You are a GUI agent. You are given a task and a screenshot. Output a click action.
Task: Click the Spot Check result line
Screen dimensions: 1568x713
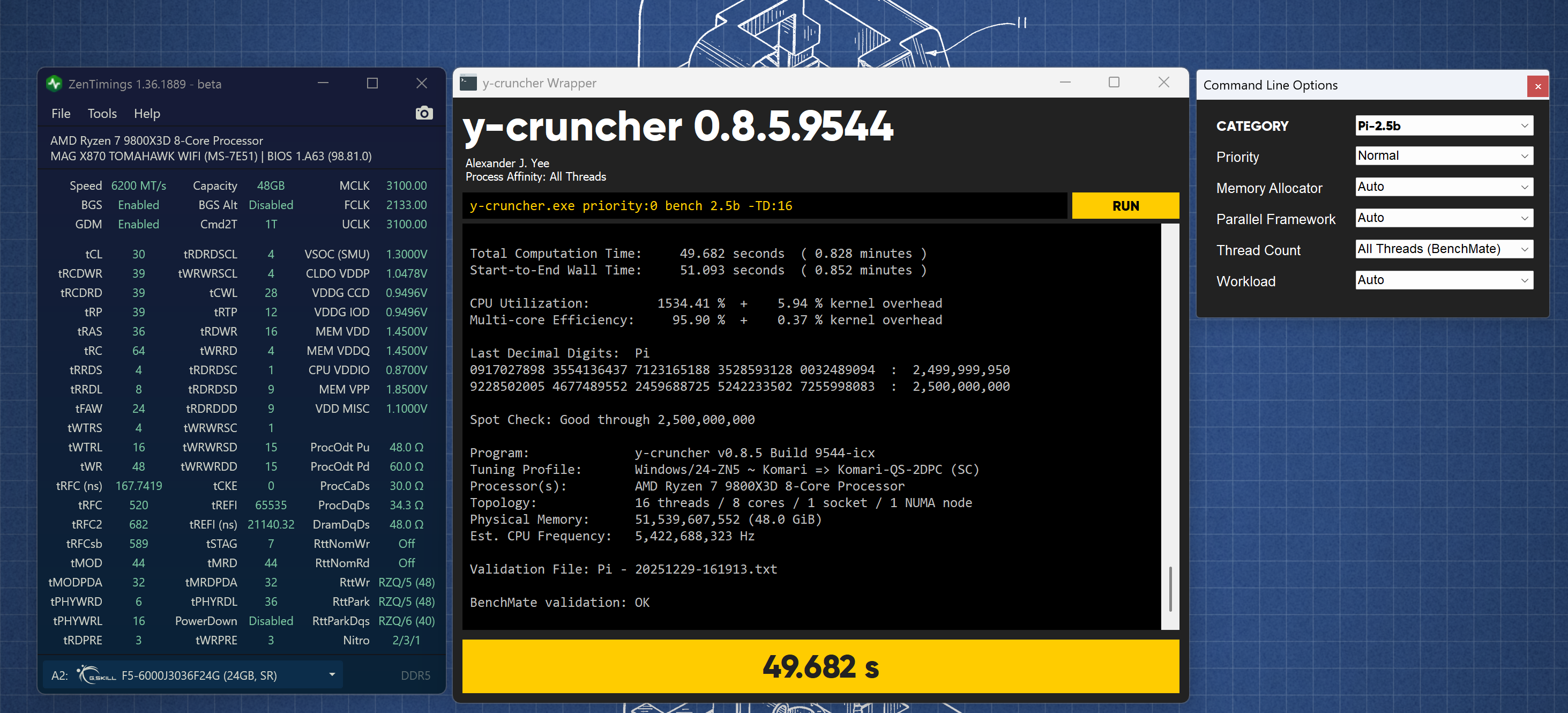click(613, 420)
